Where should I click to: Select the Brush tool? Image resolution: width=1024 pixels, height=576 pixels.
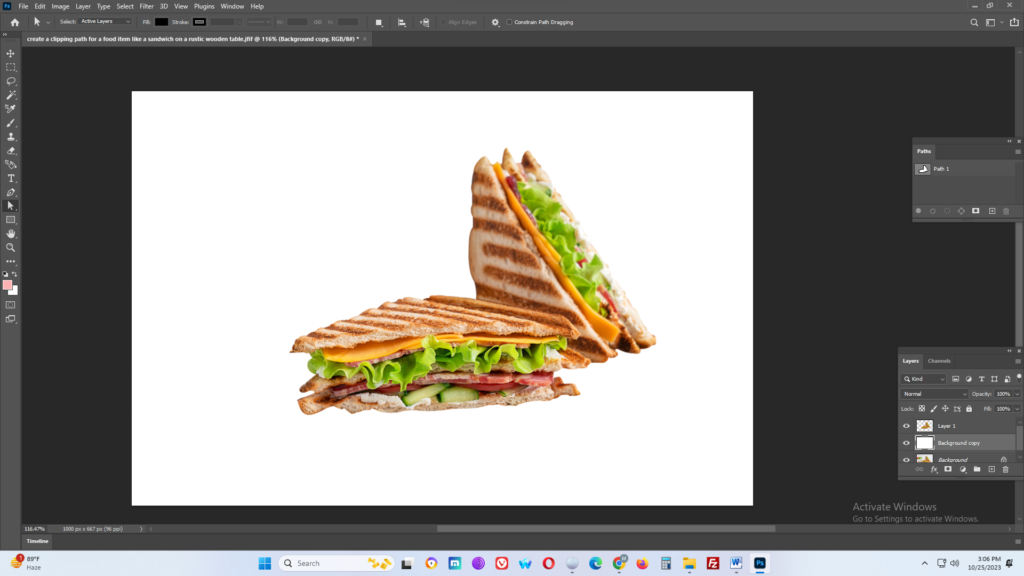click(10, 123)
